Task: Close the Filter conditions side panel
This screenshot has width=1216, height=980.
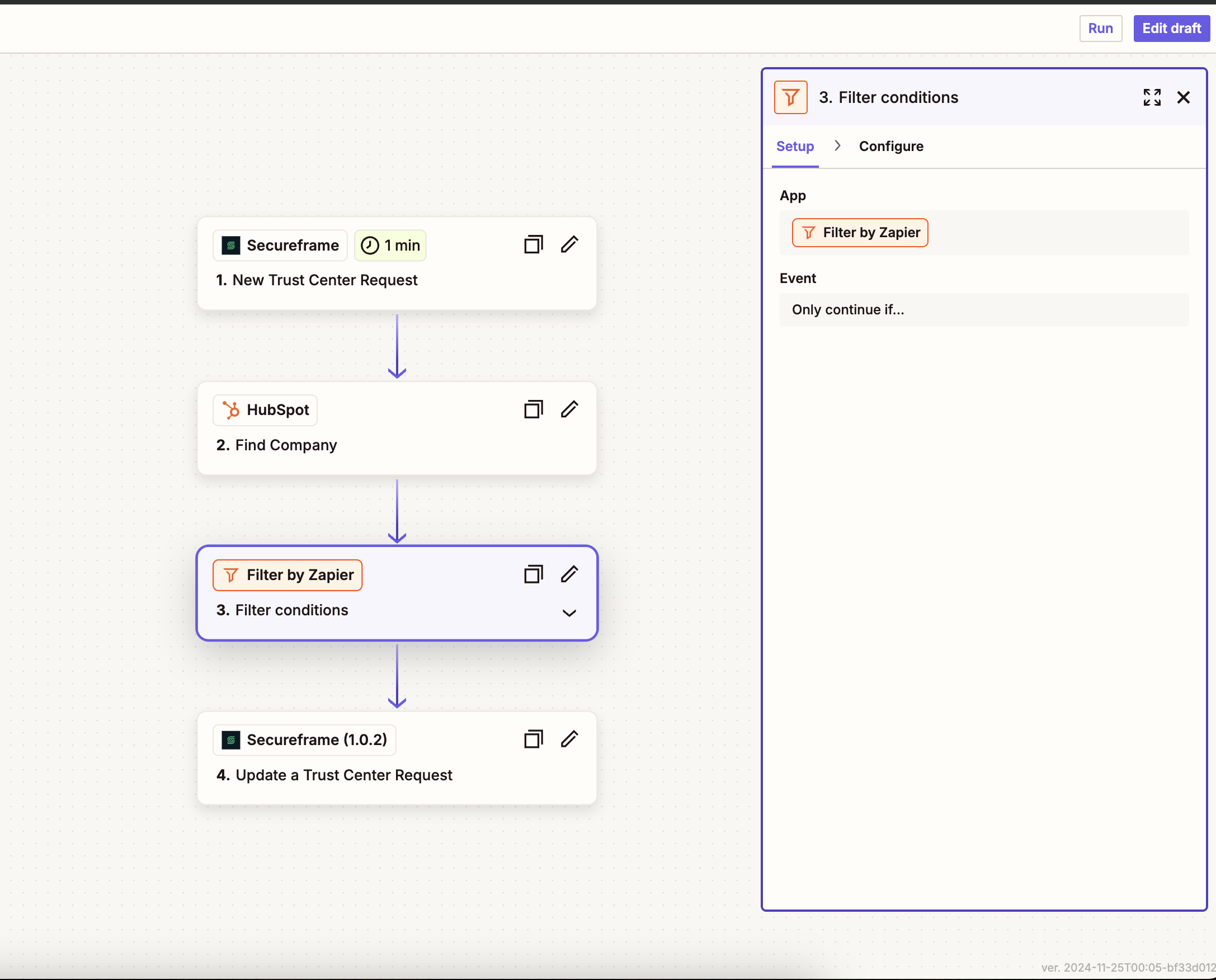Action: point(1183,97)
